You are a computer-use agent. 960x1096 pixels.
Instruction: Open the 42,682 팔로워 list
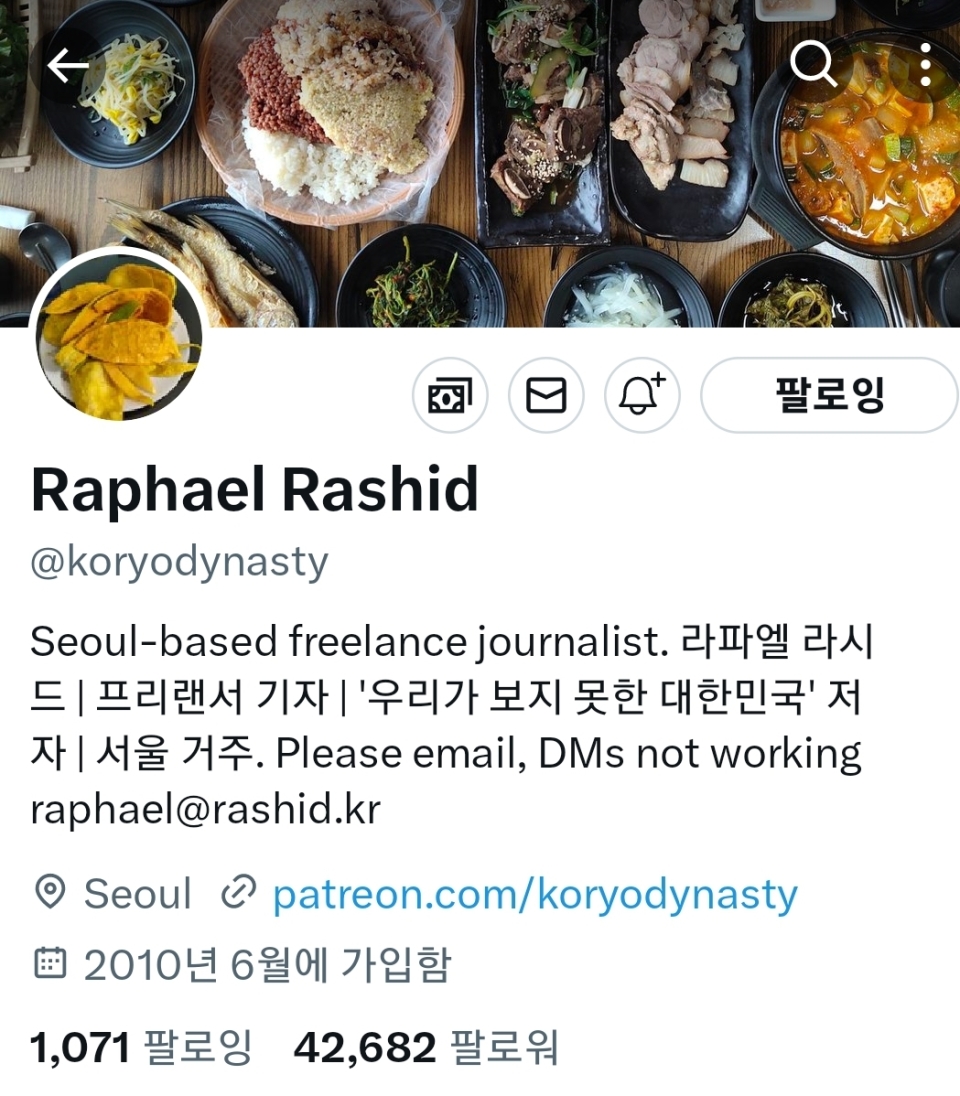click(426, 1048)
